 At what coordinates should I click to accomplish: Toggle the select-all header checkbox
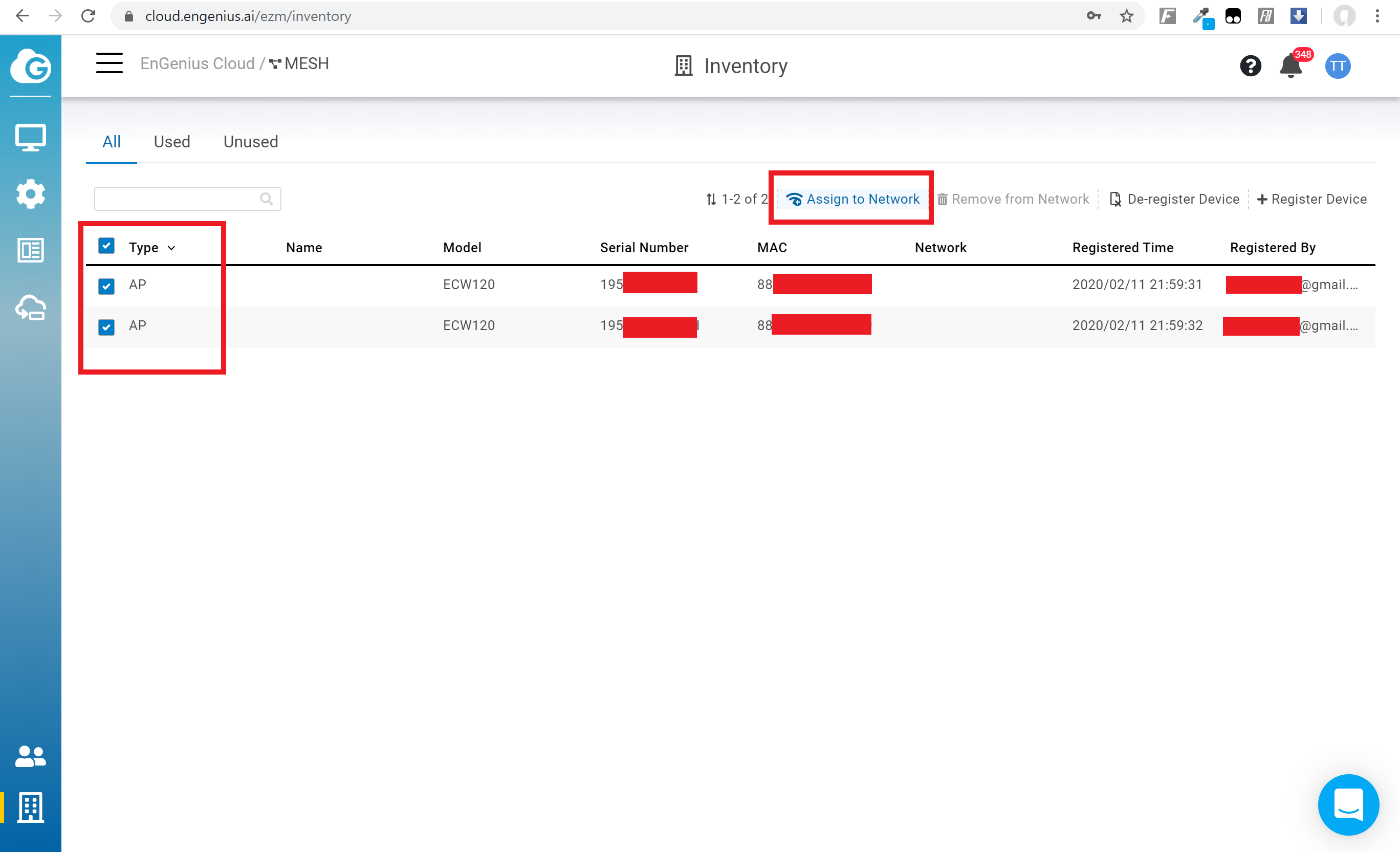(106, 246)
